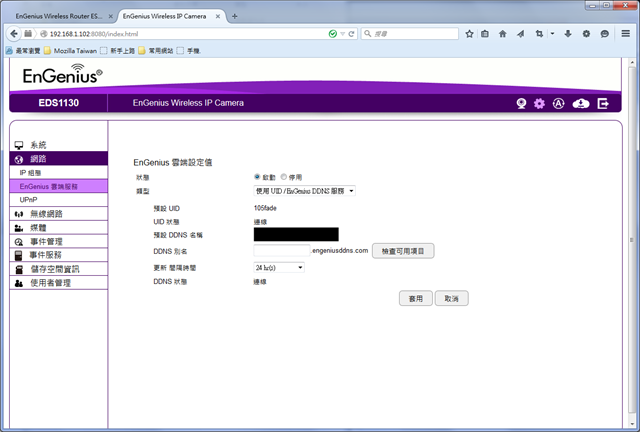Open 常用網站 bookmark folder
The width and height of the screenshot is (640, 432).
coord(156,51)
